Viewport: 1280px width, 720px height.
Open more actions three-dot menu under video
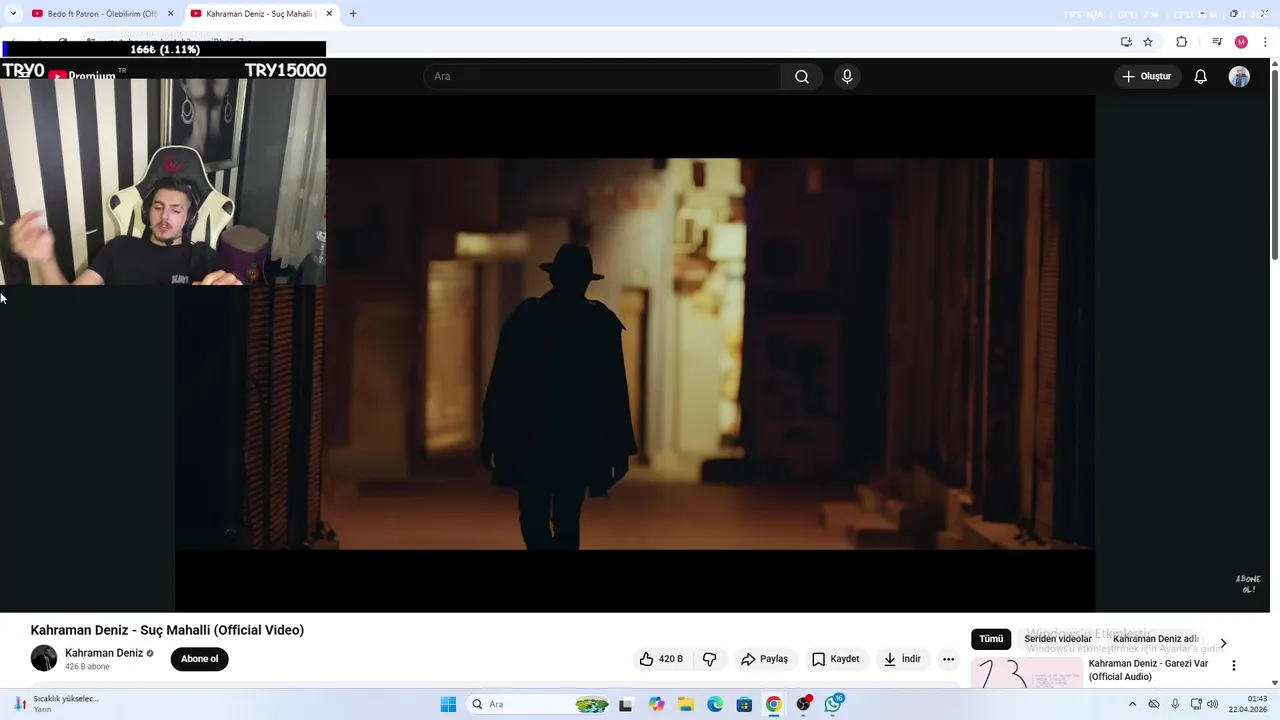click(948, 659)
